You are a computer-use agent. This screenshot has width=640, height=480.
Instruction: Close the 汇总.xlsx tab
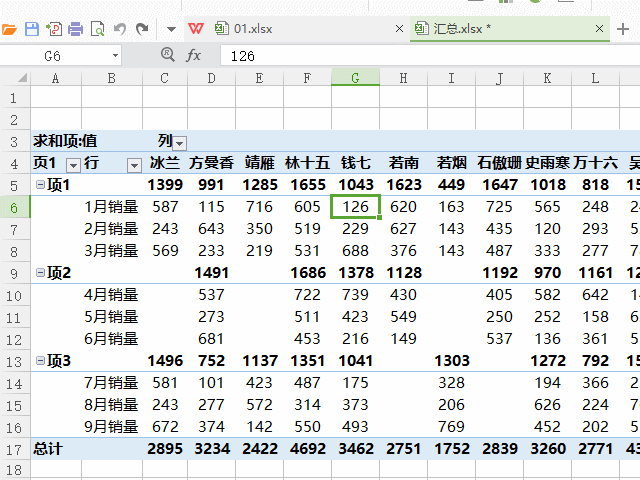point(599,29)
